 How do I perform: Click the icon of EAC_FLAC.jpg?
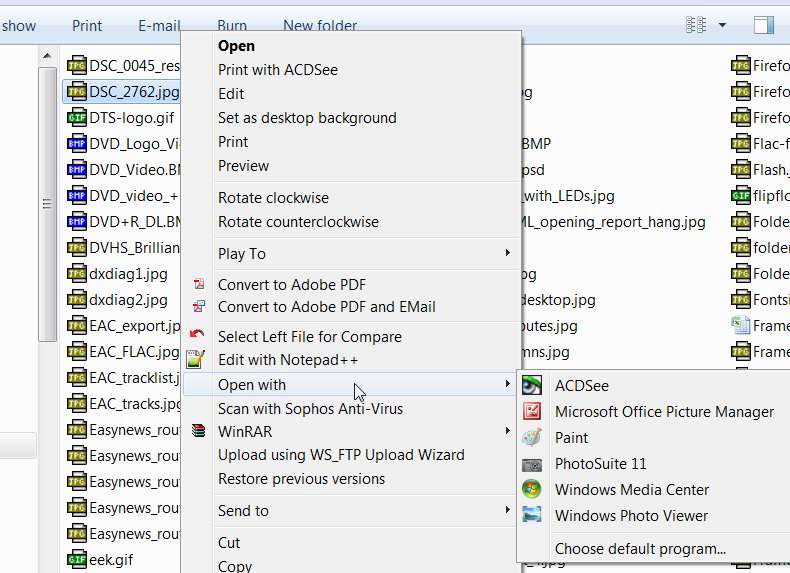76,351
